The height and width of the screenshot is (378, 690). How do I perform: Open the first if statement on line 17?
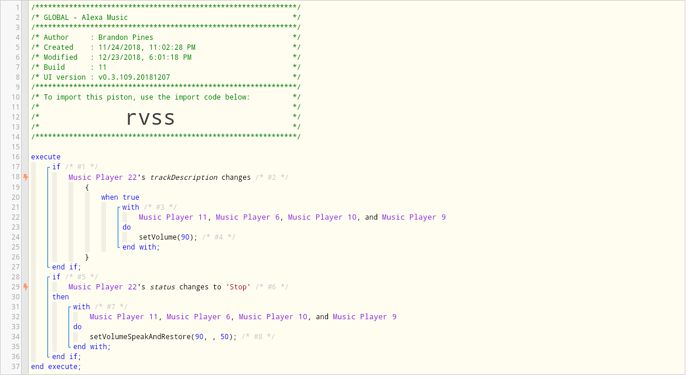(x=56, y=167)
